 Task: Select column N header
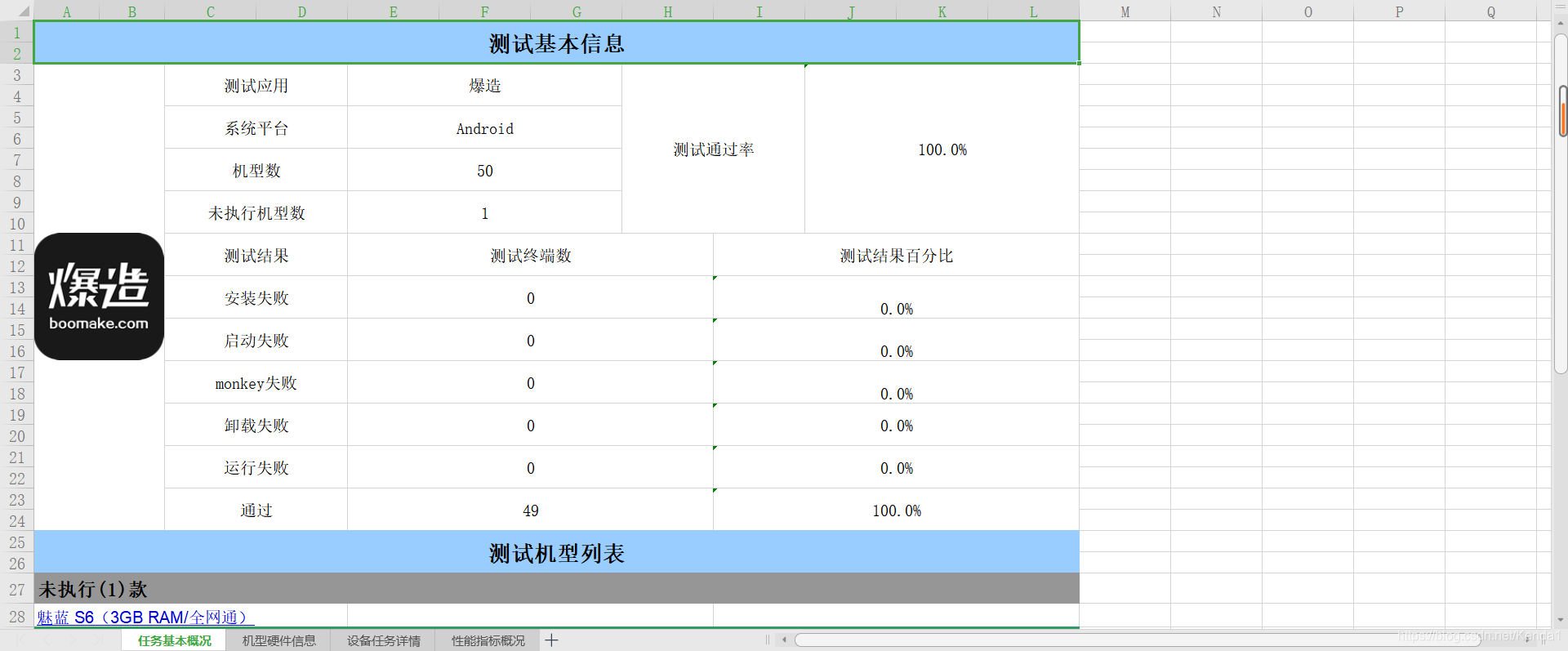1216,11
